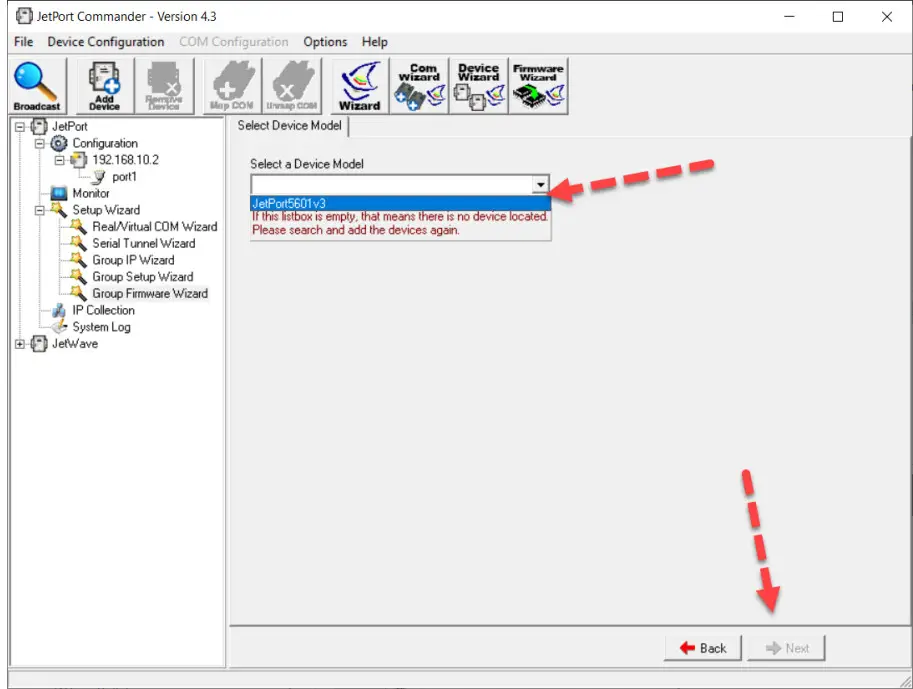Click the Add Device toolbar icon

pyautogui.click(x=104, y=86)
